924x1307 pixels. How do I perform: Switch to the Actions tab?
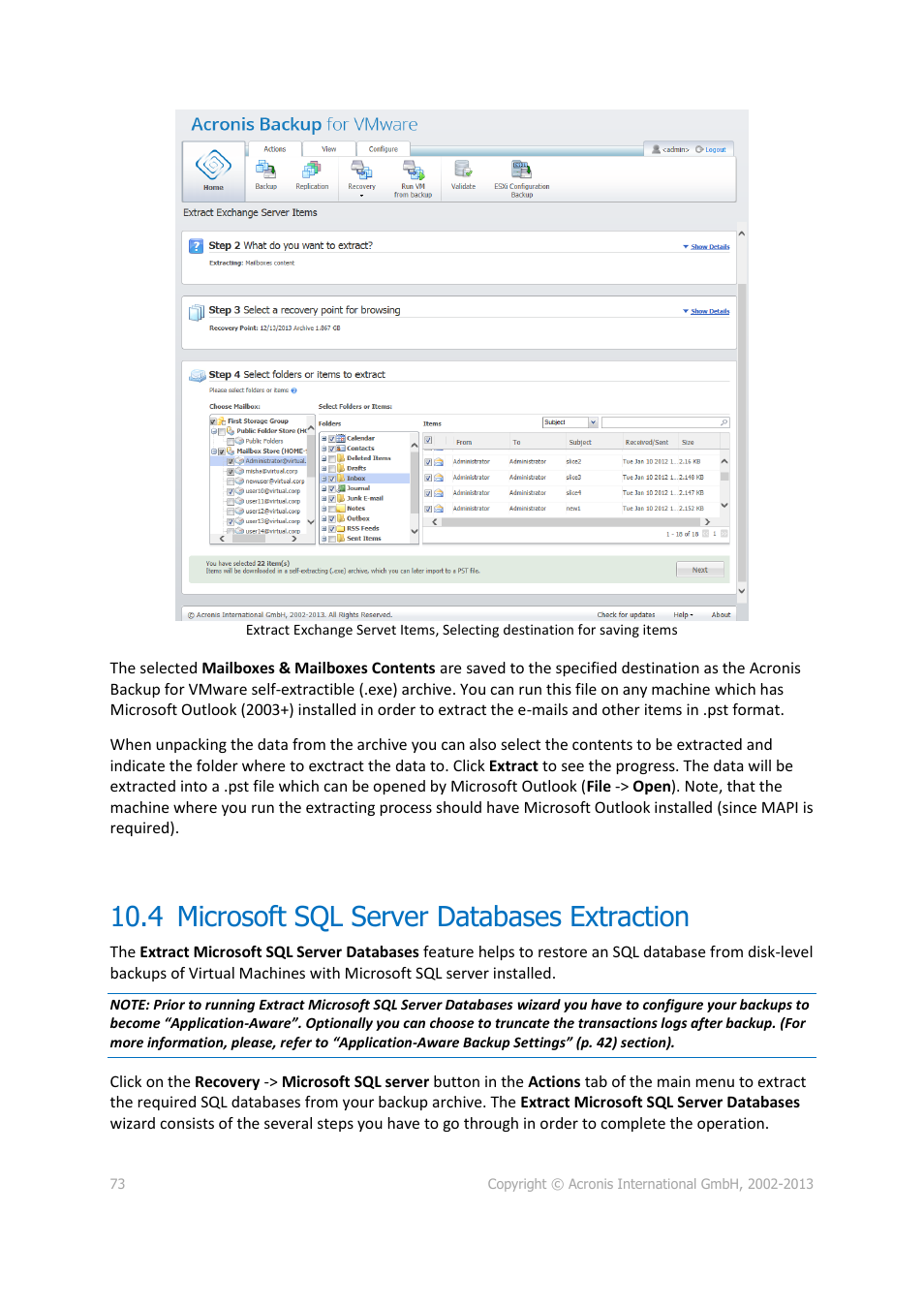click(x=275, y=149)
